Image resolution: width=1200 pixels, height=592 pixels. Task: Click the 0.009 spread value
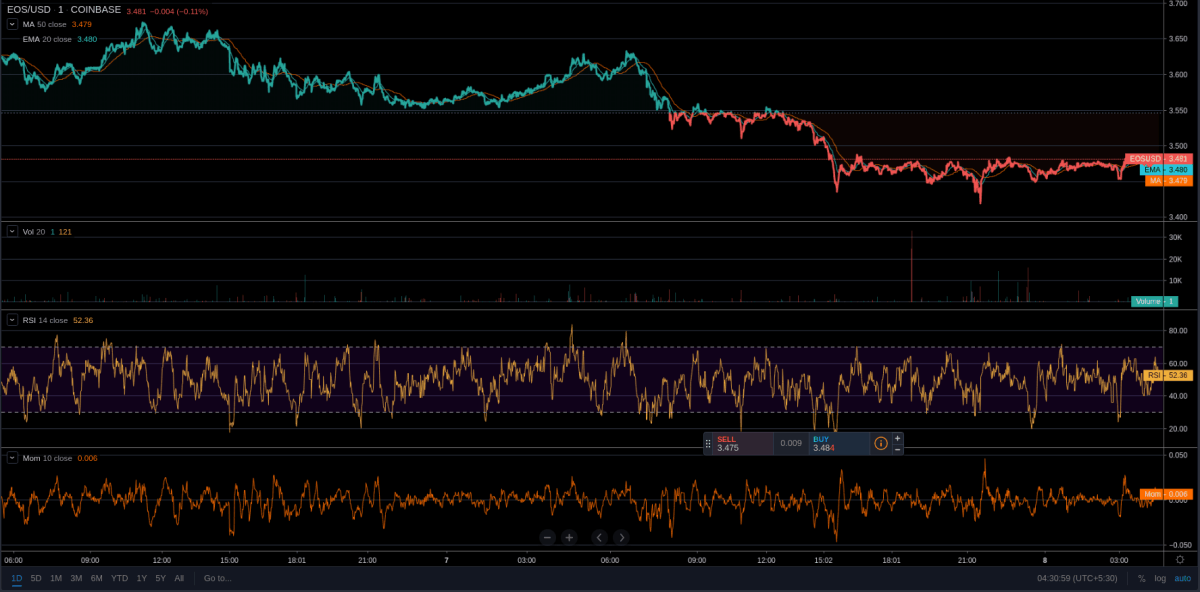[791, 444]
